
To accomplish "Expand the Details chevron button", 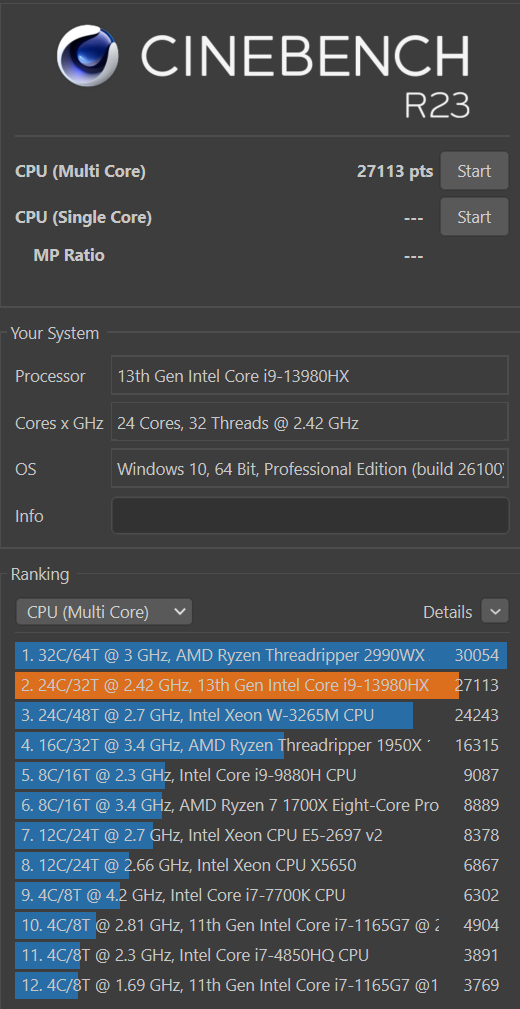I will click(x=495, y=612).
